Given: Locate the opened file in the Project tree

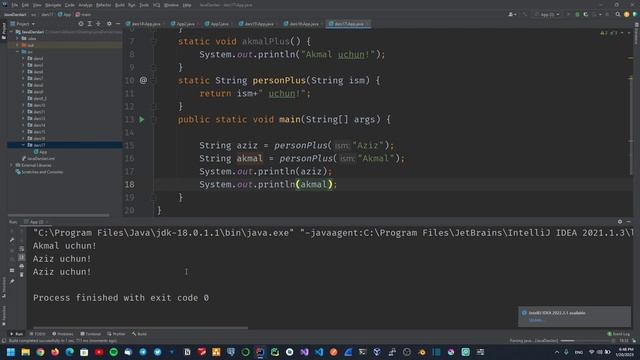Looking at the screenshot, I should tap(81, 24).
